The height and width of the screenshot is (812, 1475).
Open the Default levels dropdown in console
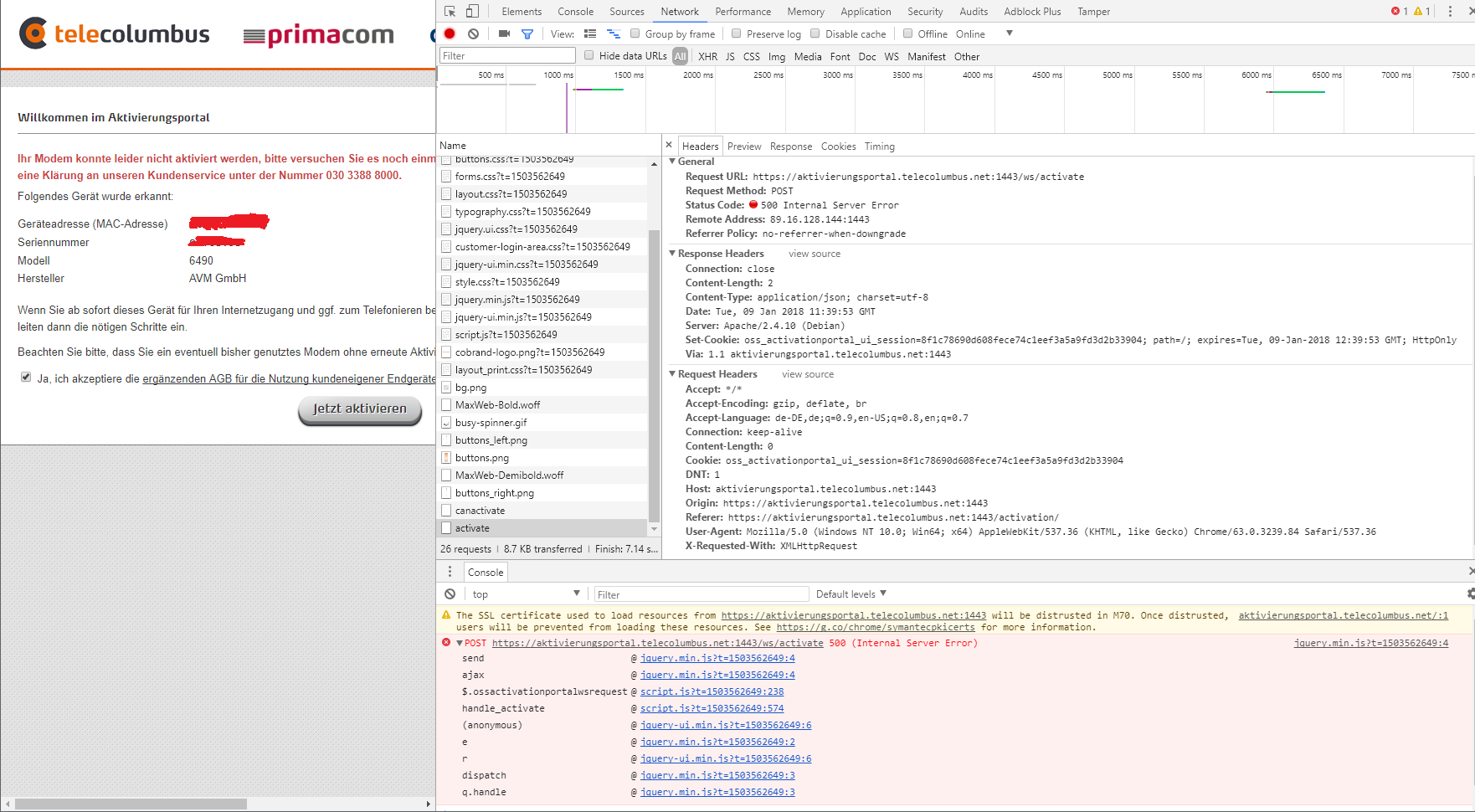[x=851, y=594]
